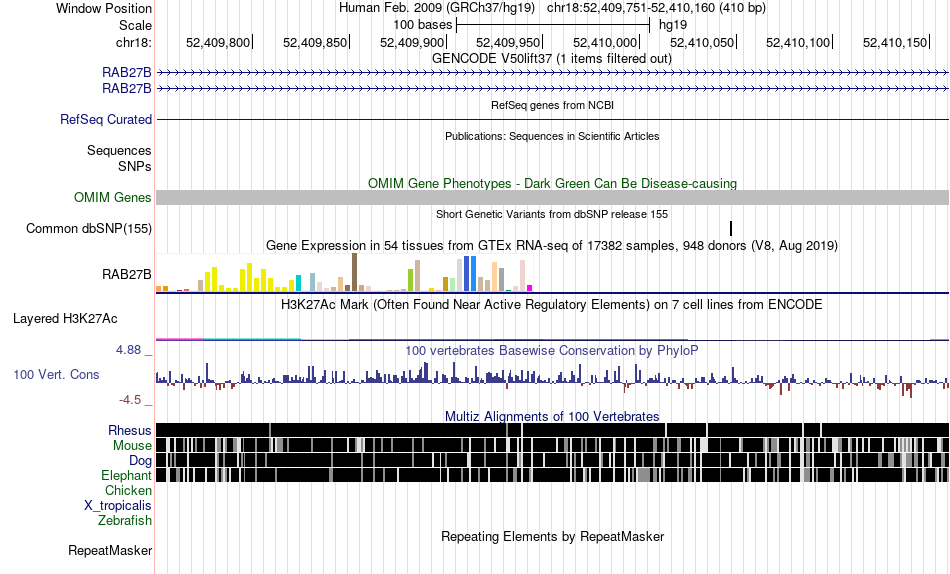Image resolution: width=950 pixels, height=574 pixels.
Task: Click the 52,409,800 ruler position
Action: coord(218,42)
